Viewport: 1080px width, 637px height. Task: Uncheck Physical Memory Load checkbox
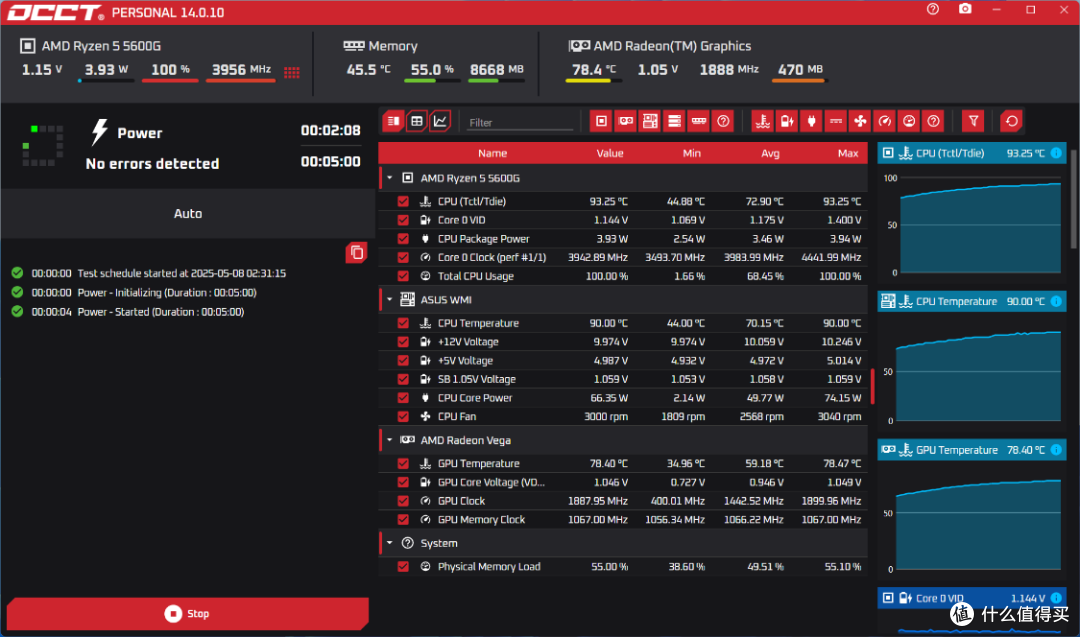(x=403, y=566)
